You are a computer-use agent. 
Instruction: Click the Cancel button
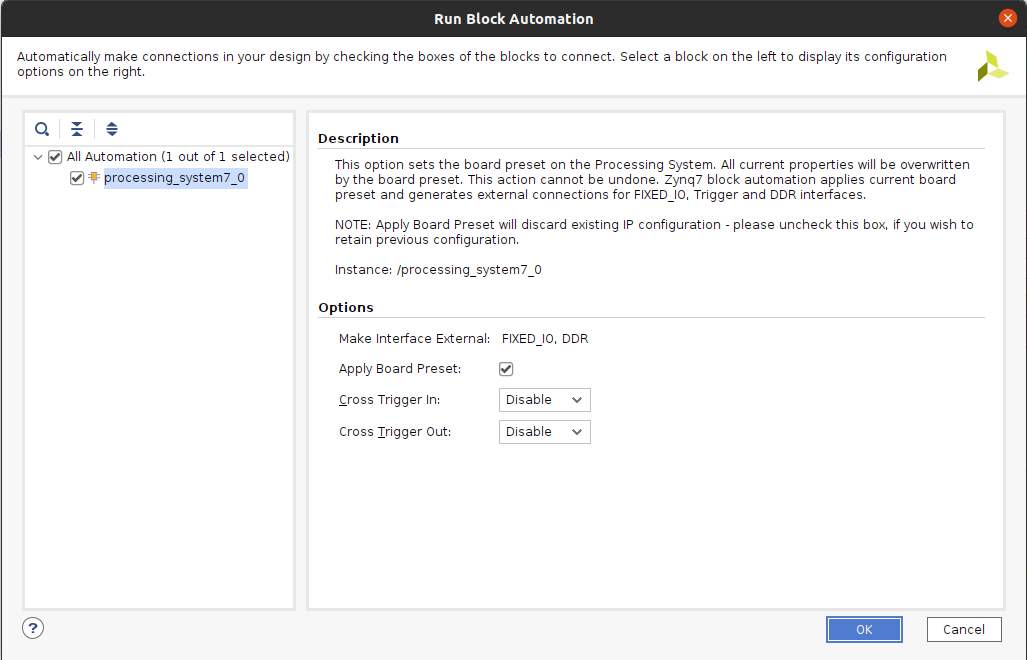(964, 629)
